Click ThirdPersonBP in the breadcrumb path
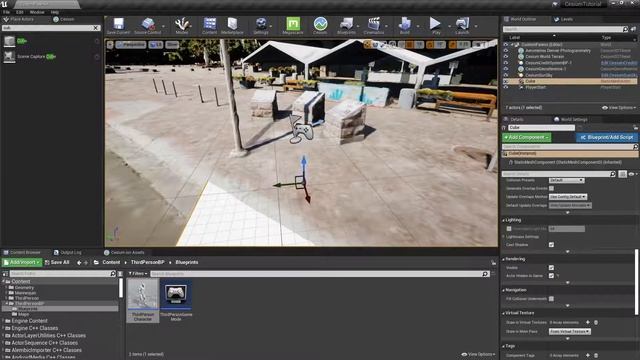The width and height of the screenshot is (640, 360). tap(147, 262)
